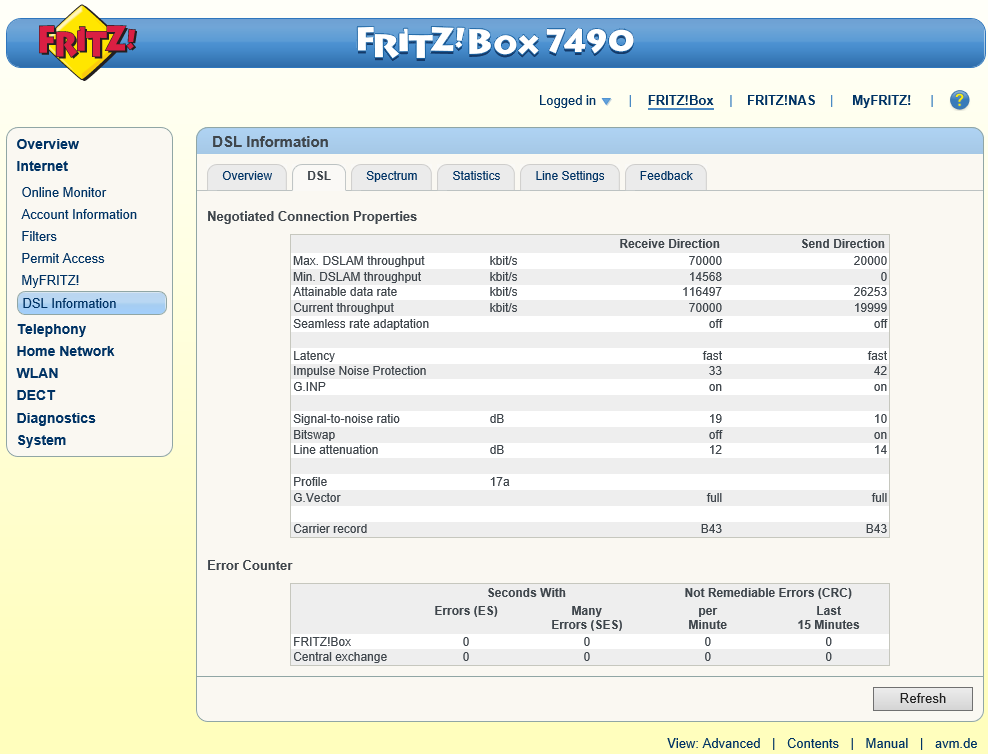The image size is (988, 754).
Task: Select the Line Settings tab
Action: pyautogui.click(x=570, y=176)
